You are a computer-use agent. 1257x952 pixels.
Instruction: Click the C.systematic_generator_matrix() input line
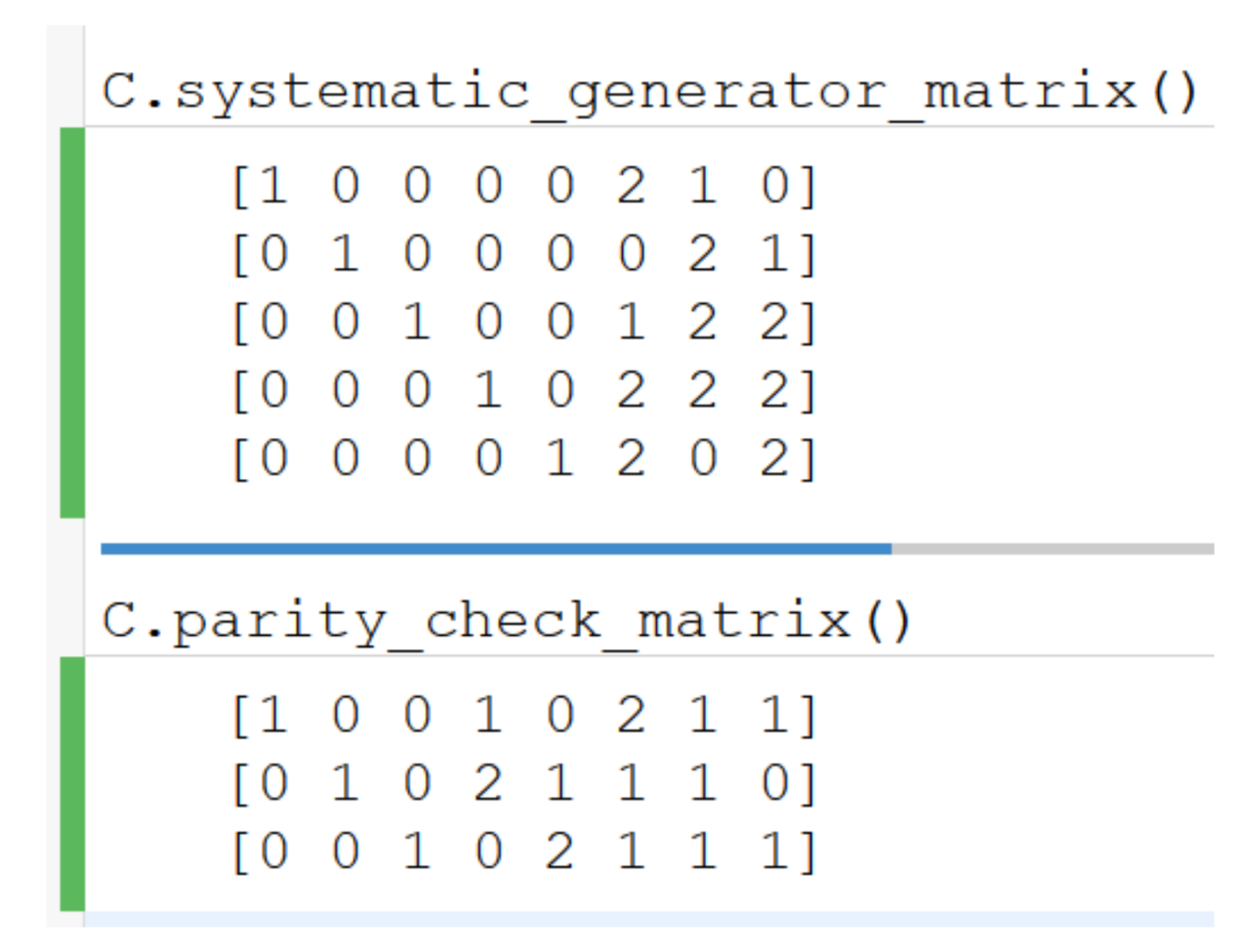point(648,93)
